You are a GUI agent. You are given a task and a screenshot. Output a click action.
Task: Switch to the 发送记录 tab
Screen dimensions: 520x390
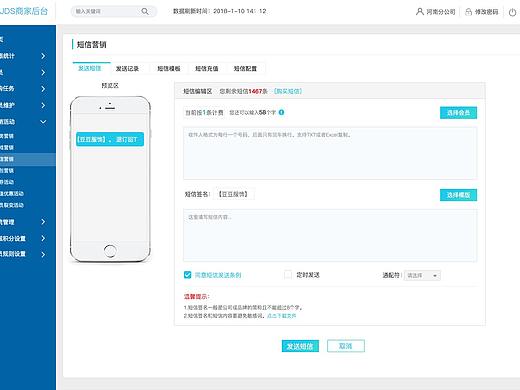point(127,69)
